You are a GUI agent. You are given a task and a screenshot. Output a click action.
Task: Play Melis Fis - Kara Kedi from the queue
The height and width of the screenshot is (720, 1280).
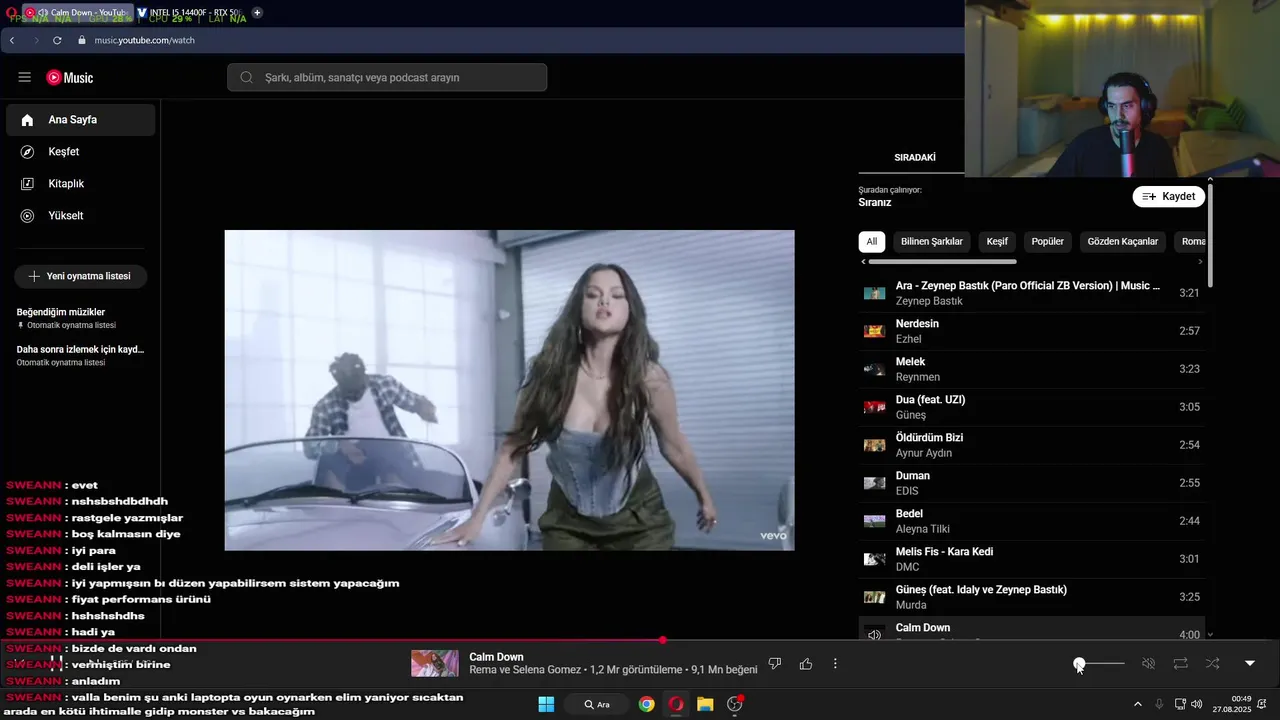pyautogui.click(x=1032, y=559)
